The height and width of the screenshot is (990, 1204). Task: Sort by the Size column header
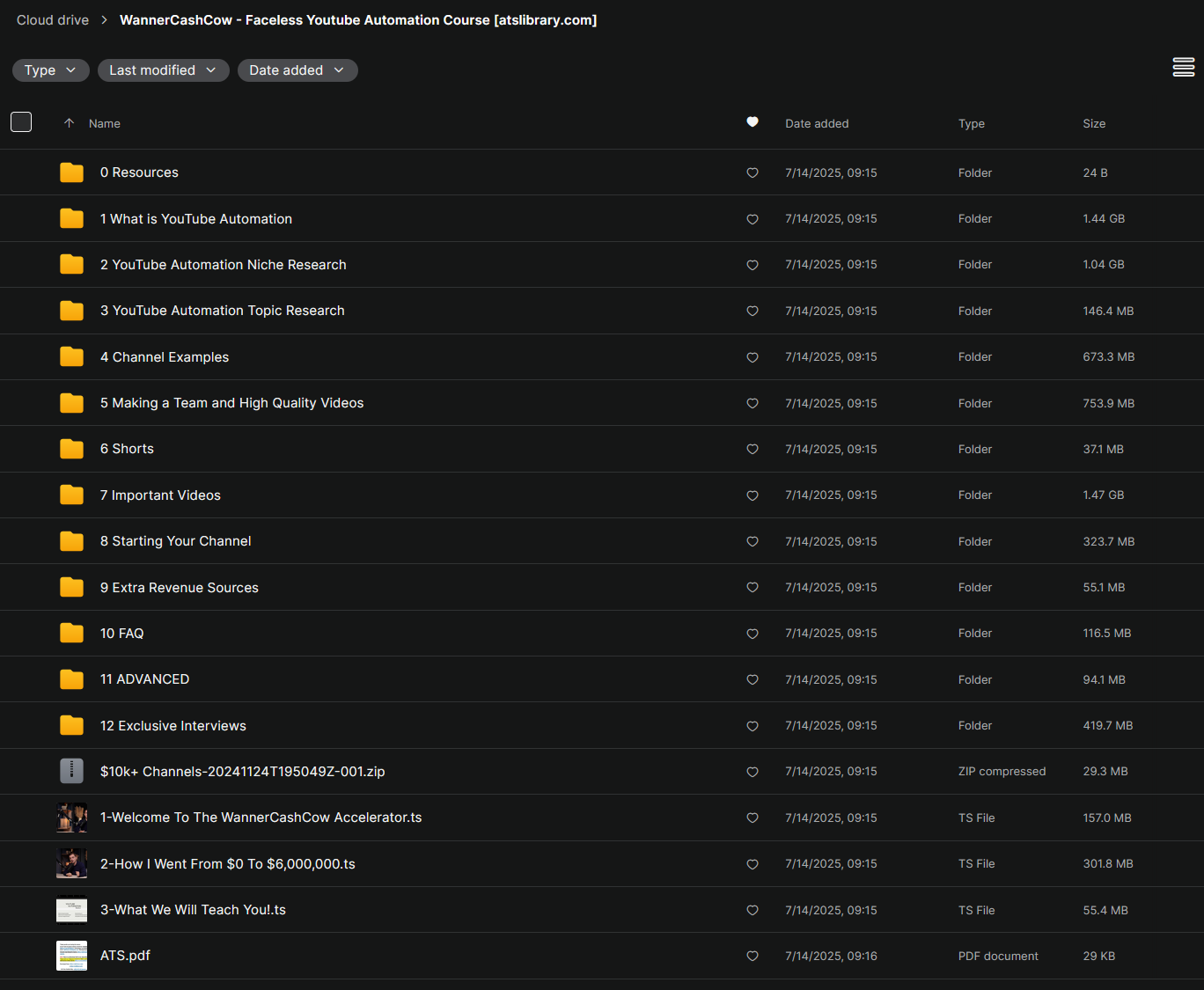click(1094, 123)
